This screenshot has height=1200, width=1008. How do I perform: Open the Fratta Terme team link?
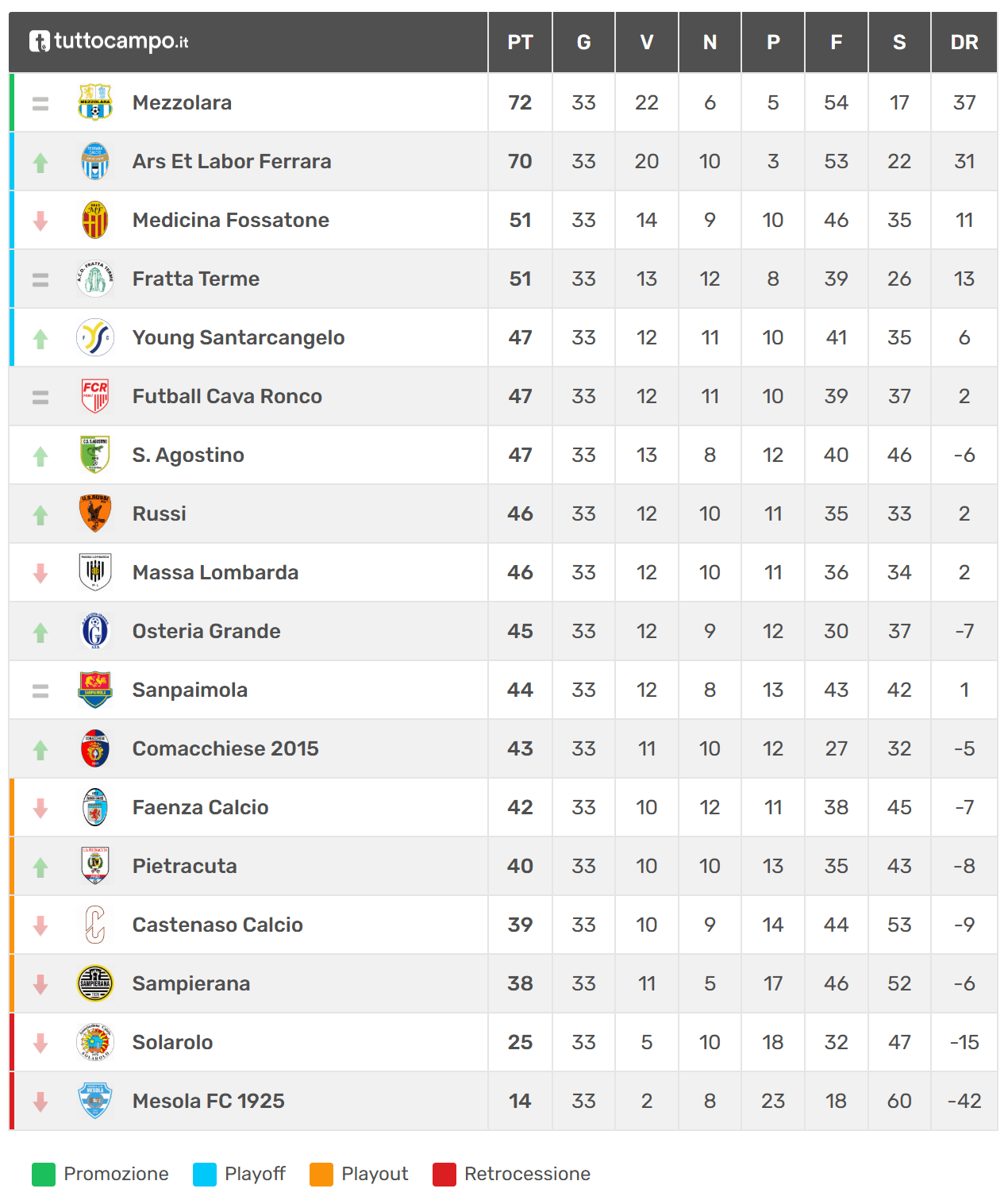point(196,279)
